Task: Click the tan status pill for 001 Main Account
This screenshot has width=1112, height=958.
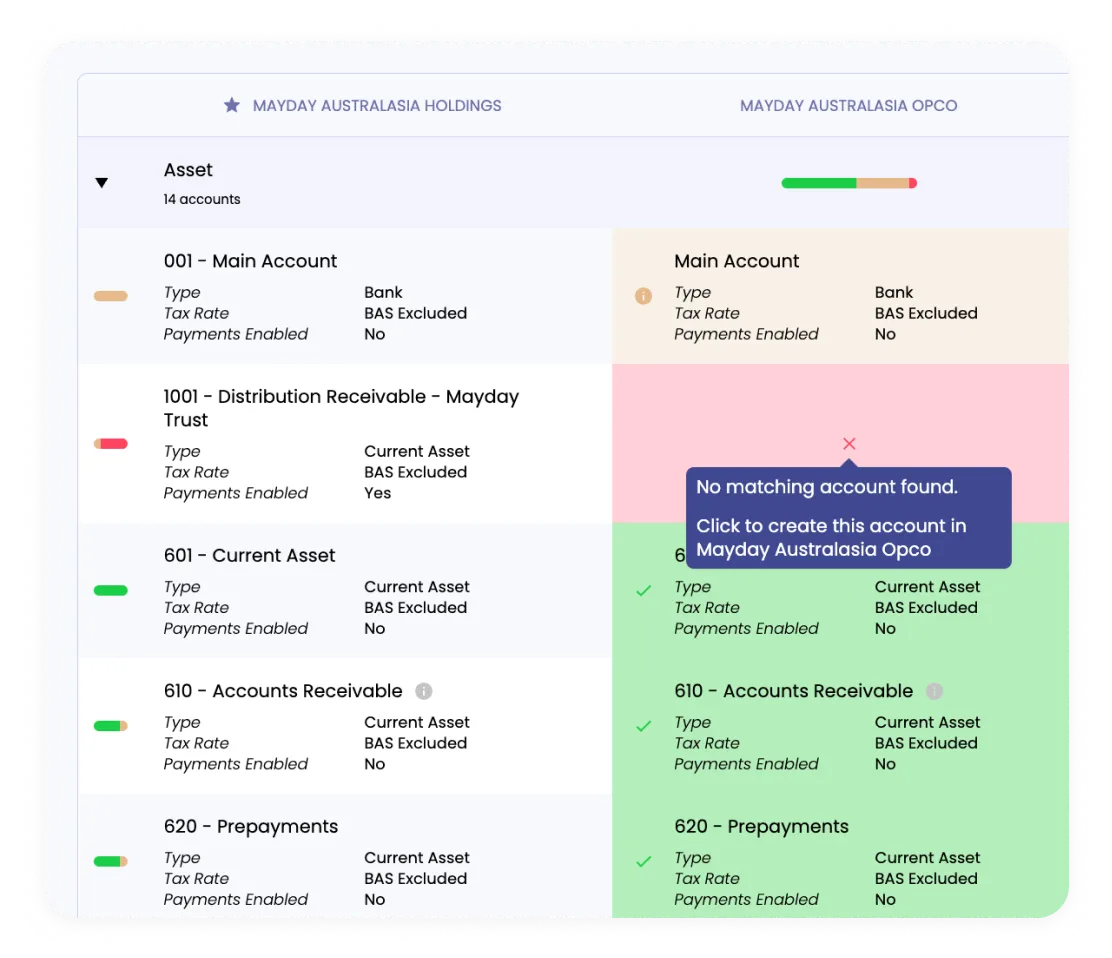Action: coord(111,296)
